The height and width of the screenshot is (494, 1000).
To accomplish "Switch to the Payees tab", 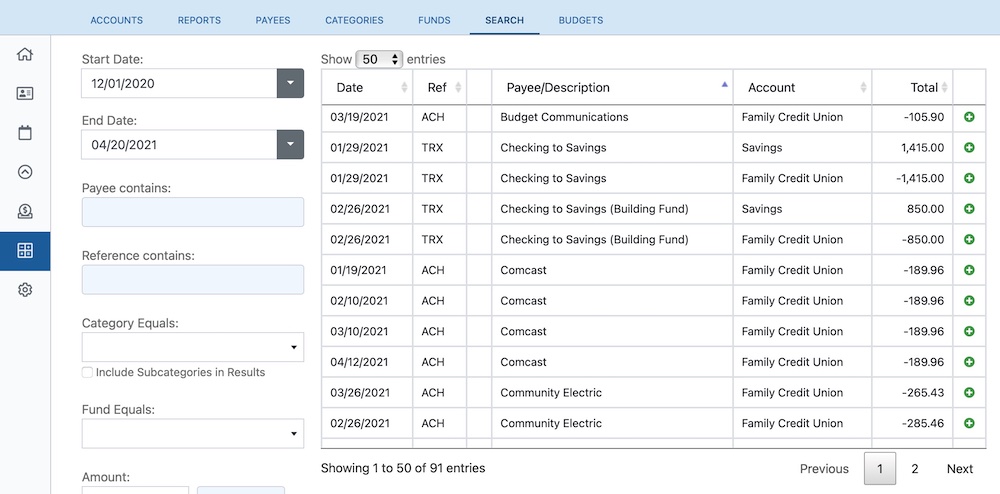I will point(273,20).
